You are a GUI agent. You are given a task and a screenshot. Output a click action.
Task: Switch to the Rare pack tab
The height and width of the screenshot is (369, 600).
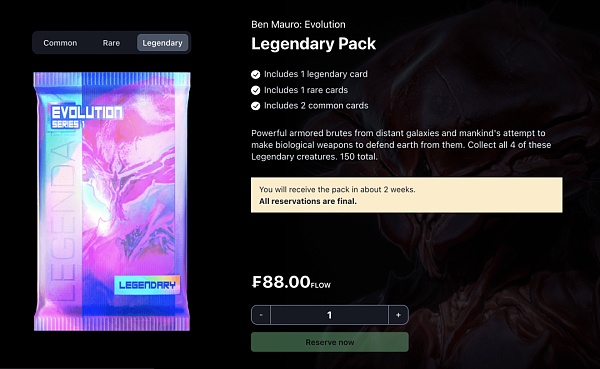[x=111, y=43]
